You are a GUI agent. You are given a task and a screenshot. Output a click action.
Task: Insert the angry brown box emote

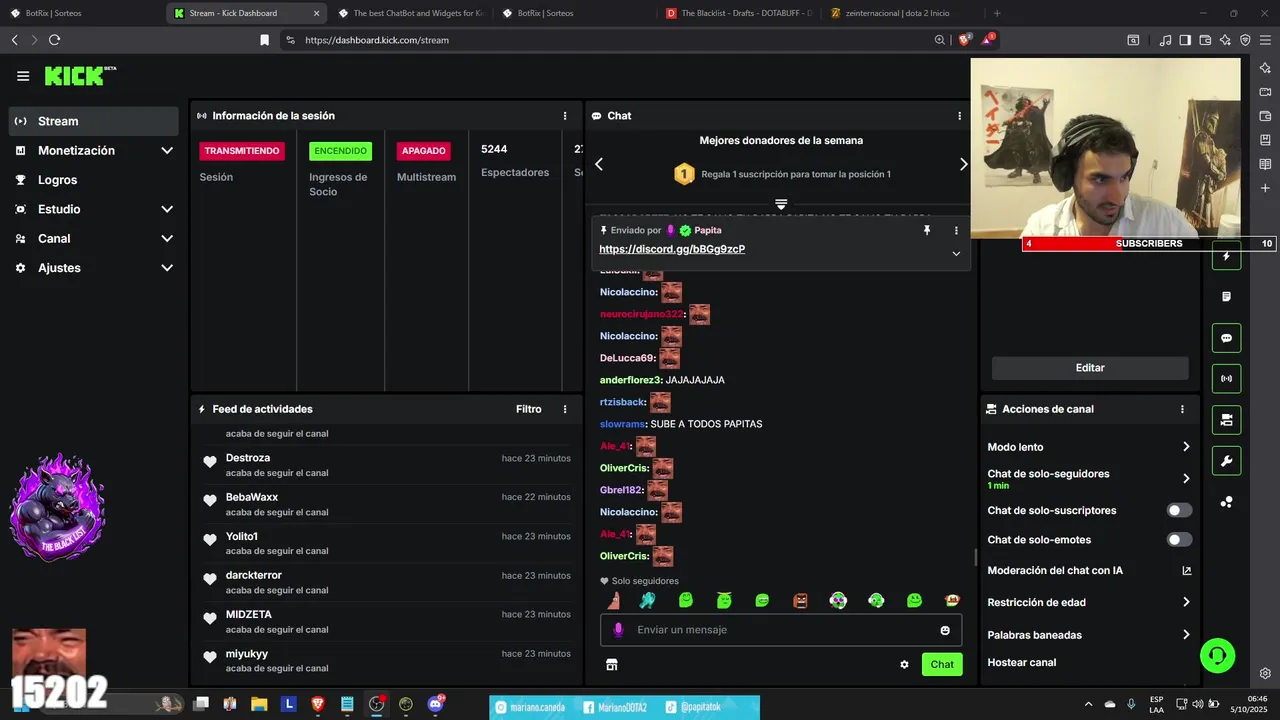tap(800, 600)
